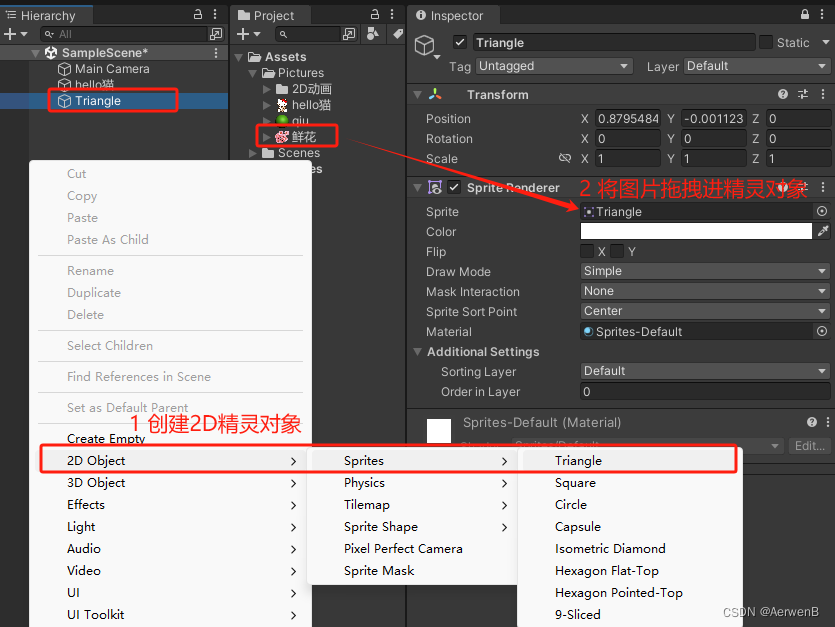The width and height of the screenshot is (835, 627).
Task: Enable Flip Y checkbox
Action: (617, 251)
